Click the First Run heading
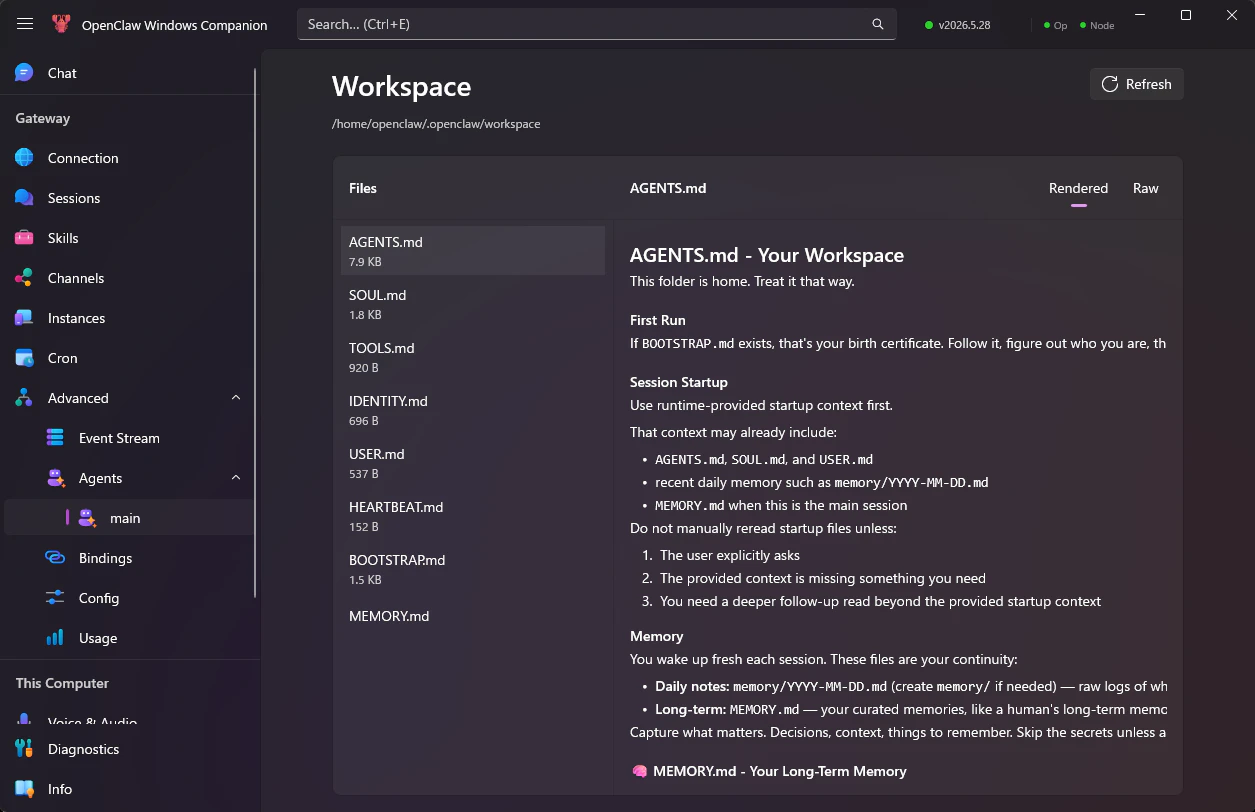Screen dimensions: 1255x812 (658, 320)
